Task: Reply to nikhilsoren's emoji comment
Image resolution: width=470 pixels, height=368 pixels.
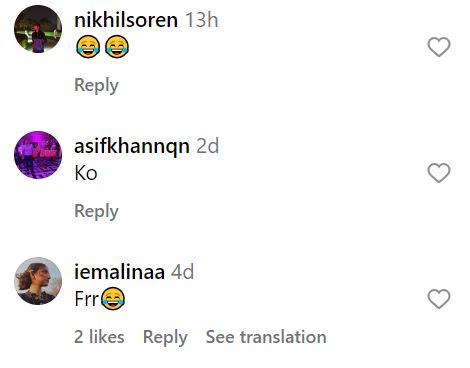Action: (x=96, y=85)
